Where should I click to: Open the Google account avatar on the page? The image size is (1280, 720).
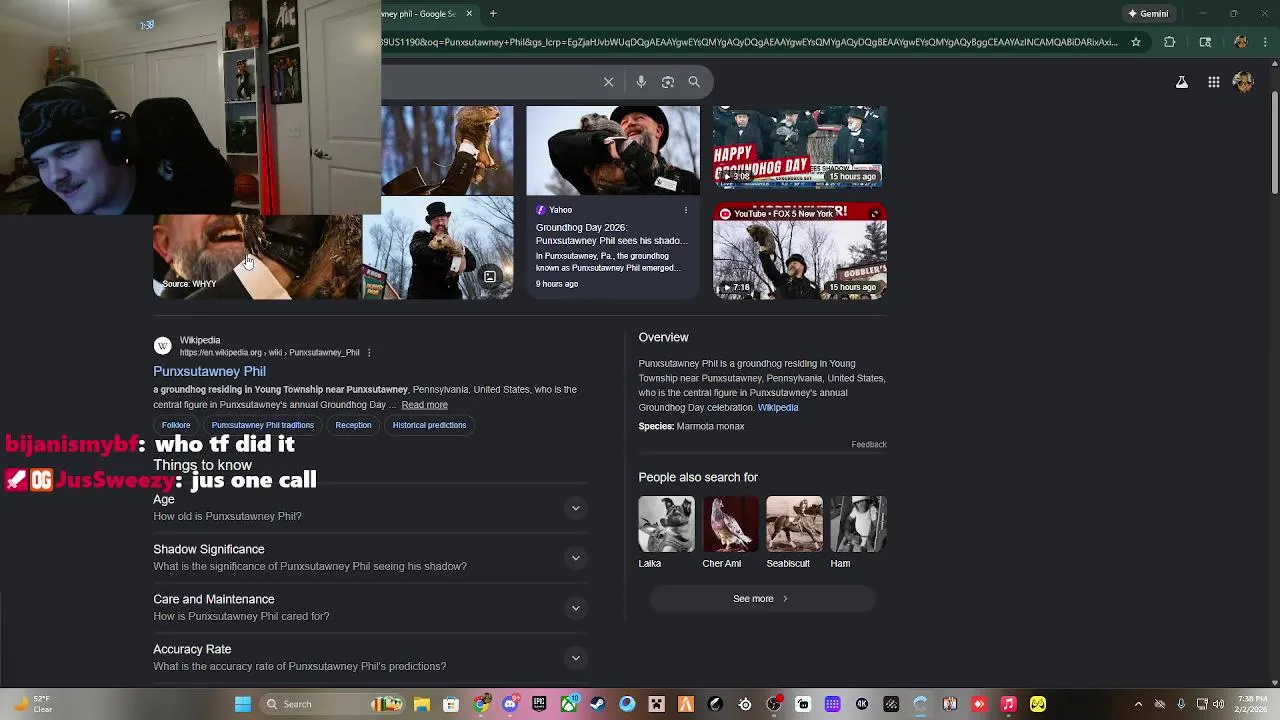coord(1243,82)
